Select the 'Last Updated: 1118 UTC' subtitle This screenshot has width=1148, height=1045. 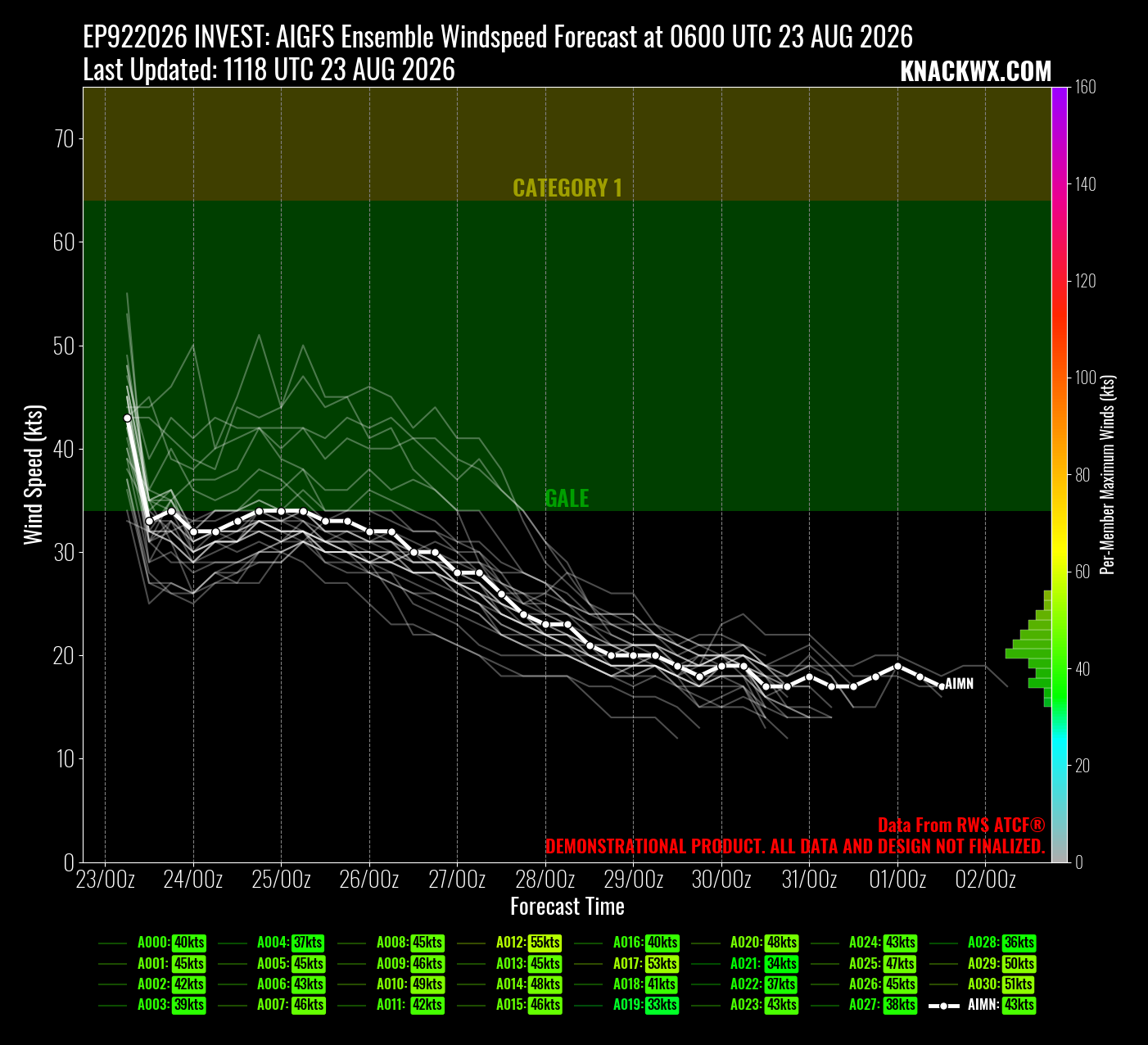(269, 70)
